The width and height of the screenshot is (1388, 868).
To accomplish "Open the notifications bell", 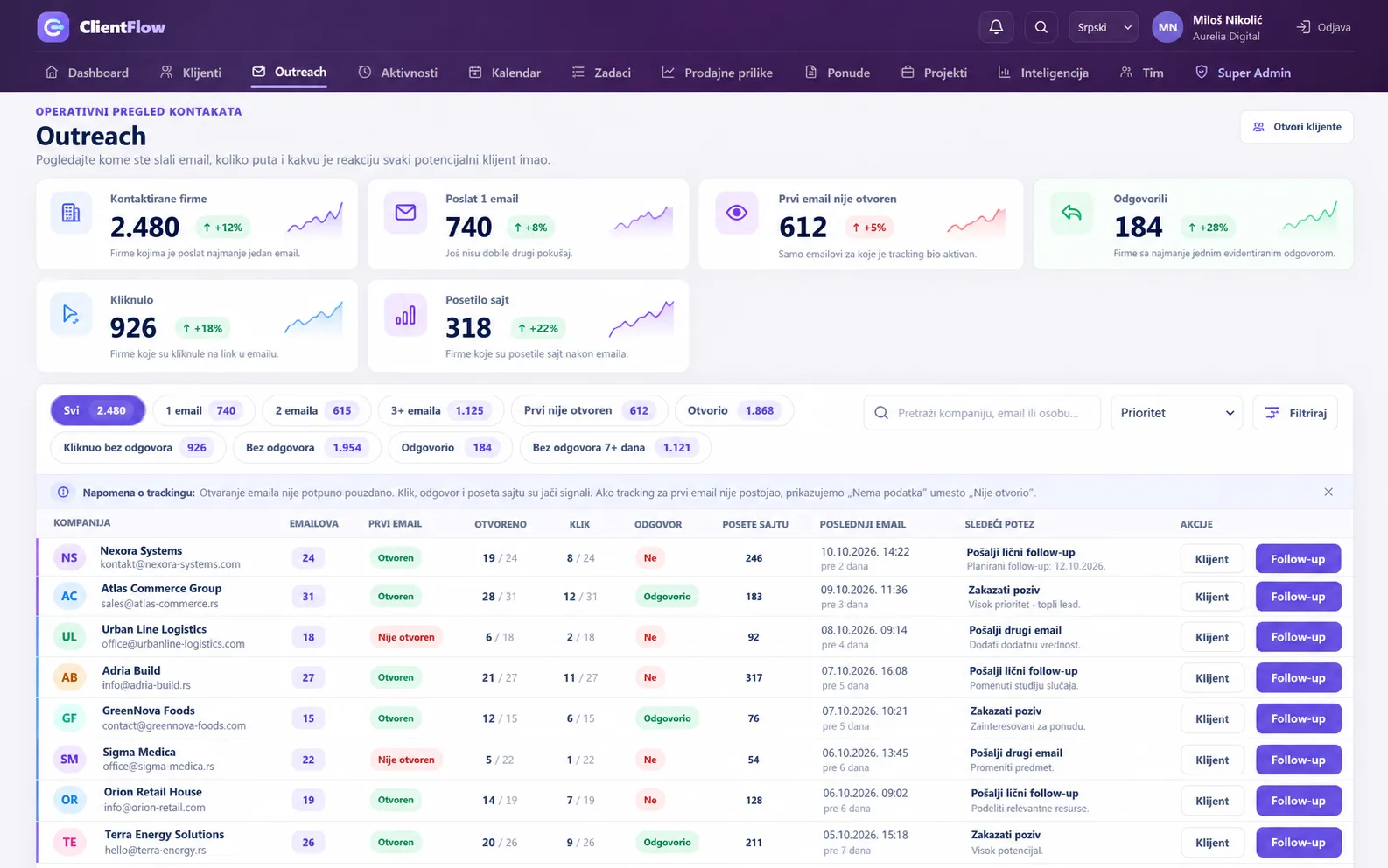I will click(996, 27).
